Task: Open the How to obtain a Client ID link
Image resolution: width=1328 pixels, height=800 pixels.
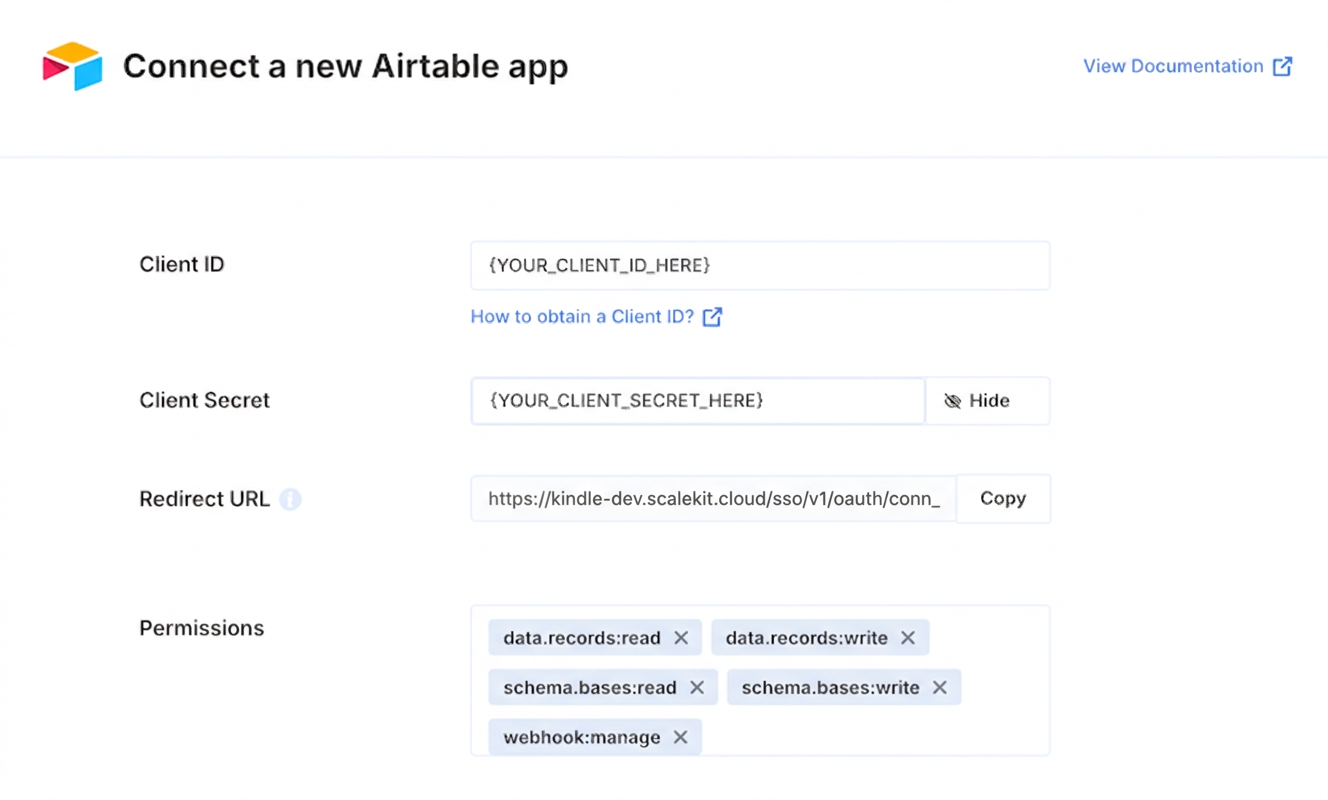Action: click(581, 316)
